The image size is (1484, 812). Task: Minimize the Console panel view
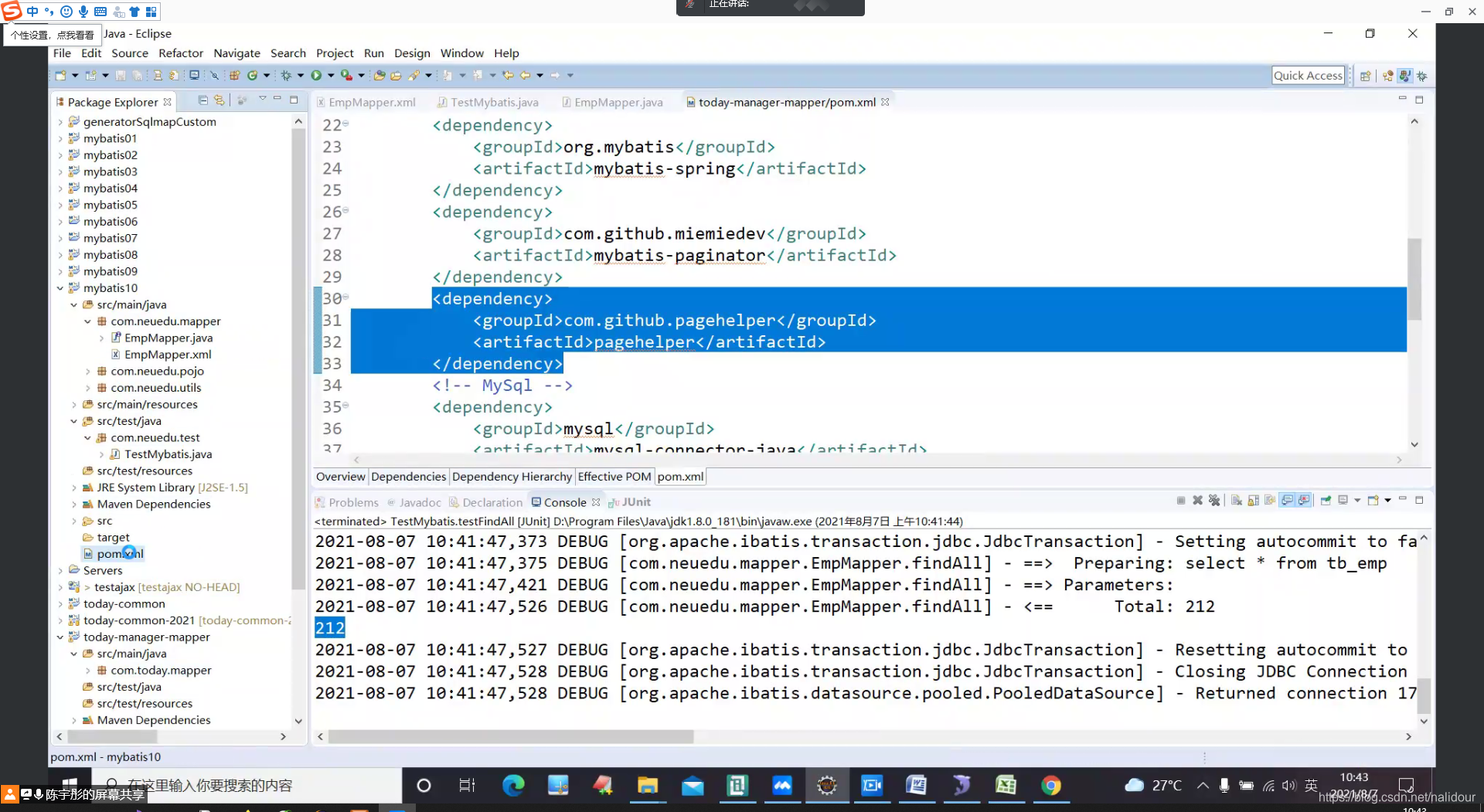[1403, 499]
